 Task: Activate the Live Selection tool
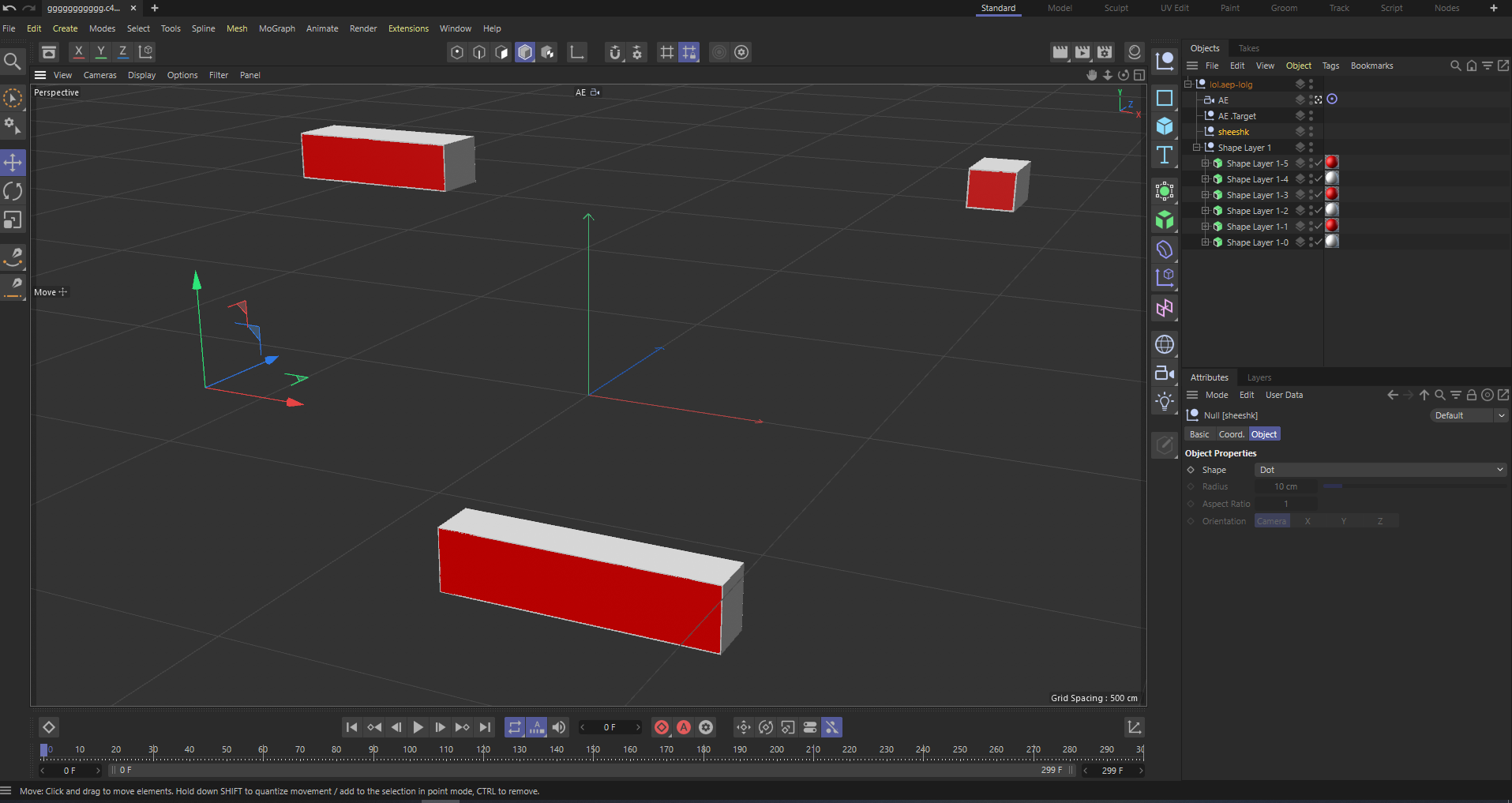tap(13, 97)
